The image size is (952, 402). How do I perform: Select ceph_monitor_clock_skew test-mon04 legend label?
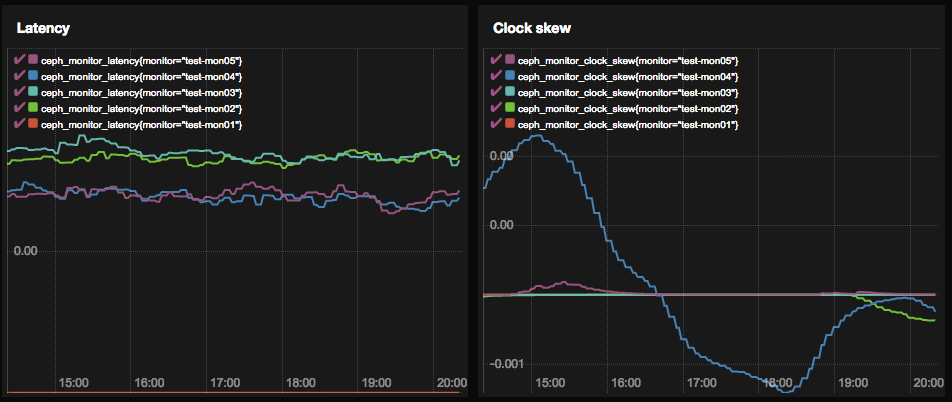click(x=628, y=77)
